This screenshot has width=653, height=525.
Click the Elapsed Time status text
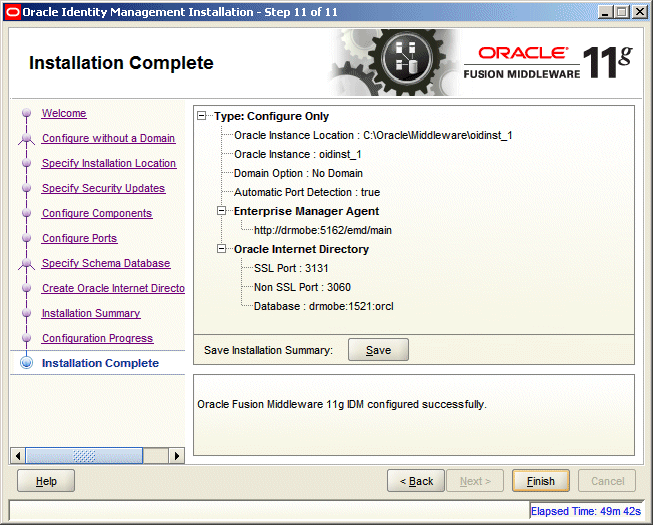click(586, 511)
